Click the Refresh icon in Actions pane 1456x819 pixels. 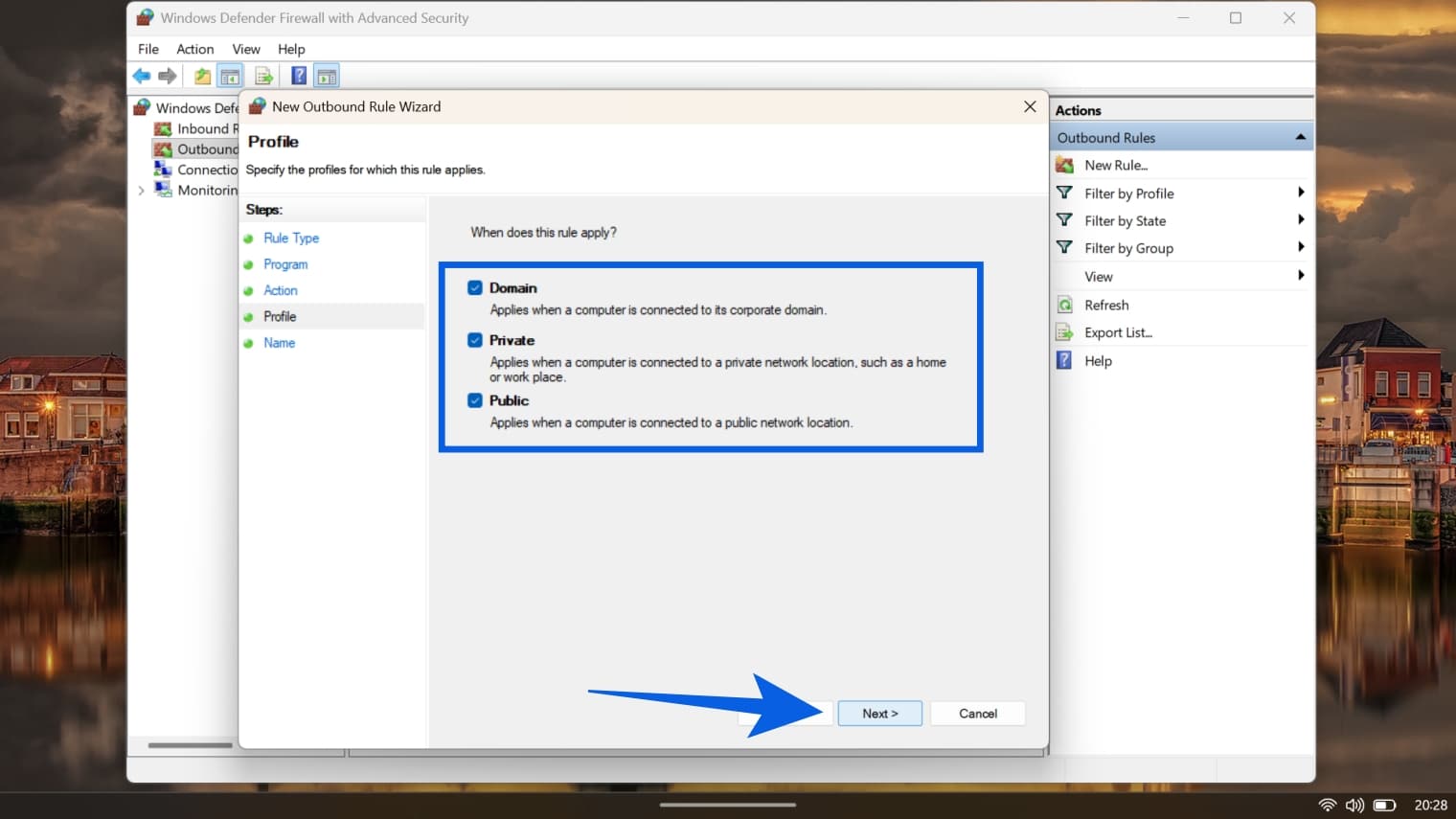(x=1064, y=305)
